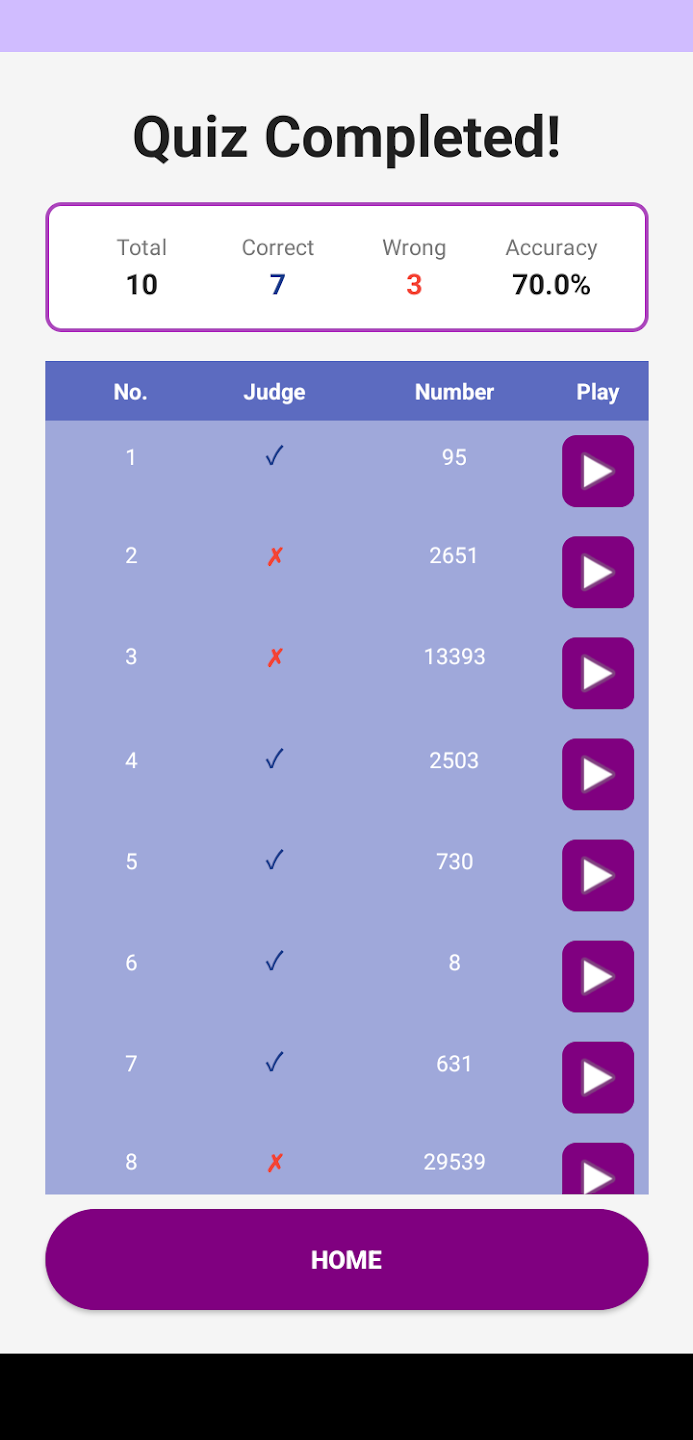
Task: Play the audio for number 631
Action: point(597,1077)
